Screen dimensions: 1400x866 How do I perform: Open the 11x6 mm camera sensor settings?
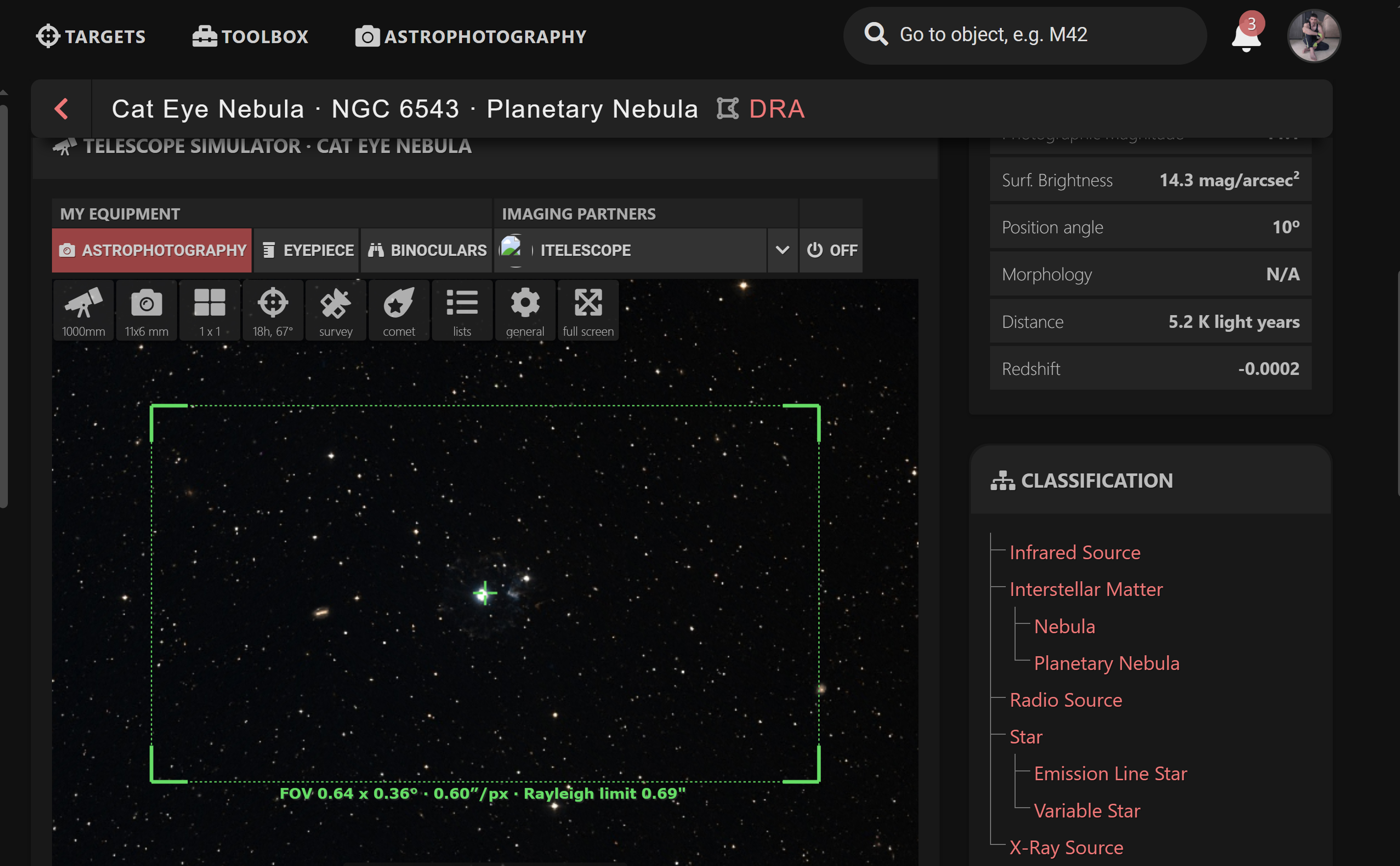coord(146,310)
